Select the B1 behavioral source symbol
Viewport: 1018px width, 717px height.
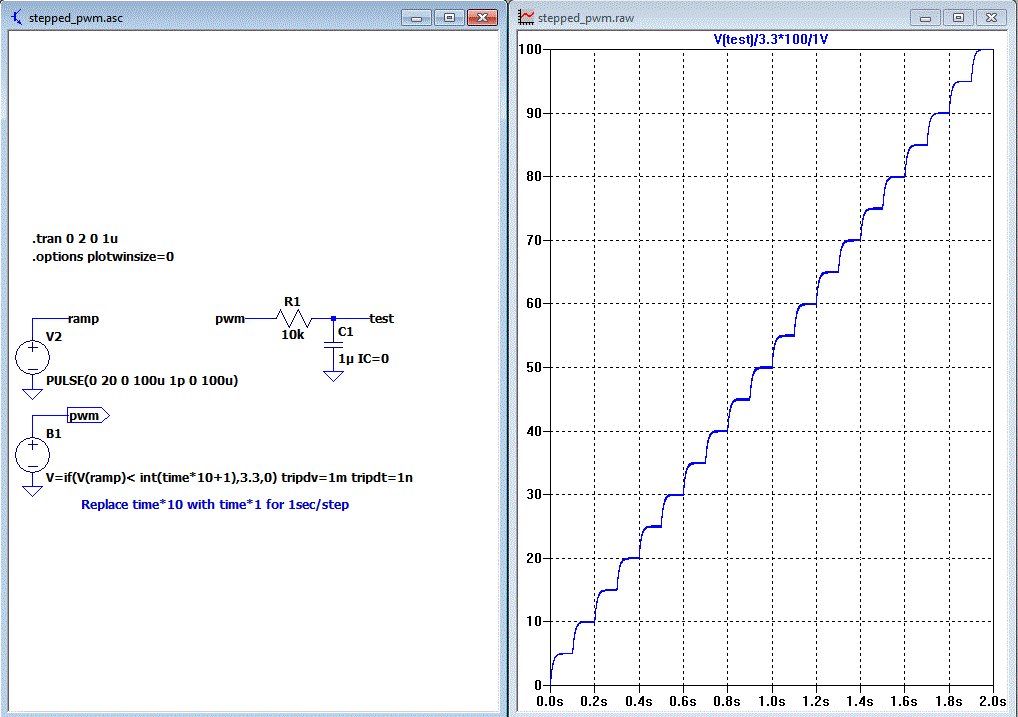[32, 453]
